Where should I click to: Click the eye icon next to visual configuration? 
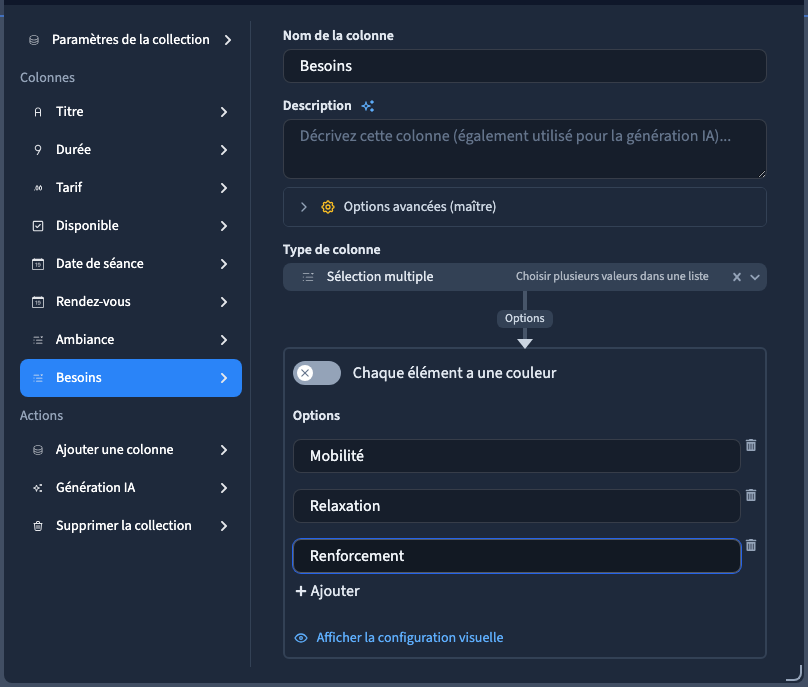[301, 638]
